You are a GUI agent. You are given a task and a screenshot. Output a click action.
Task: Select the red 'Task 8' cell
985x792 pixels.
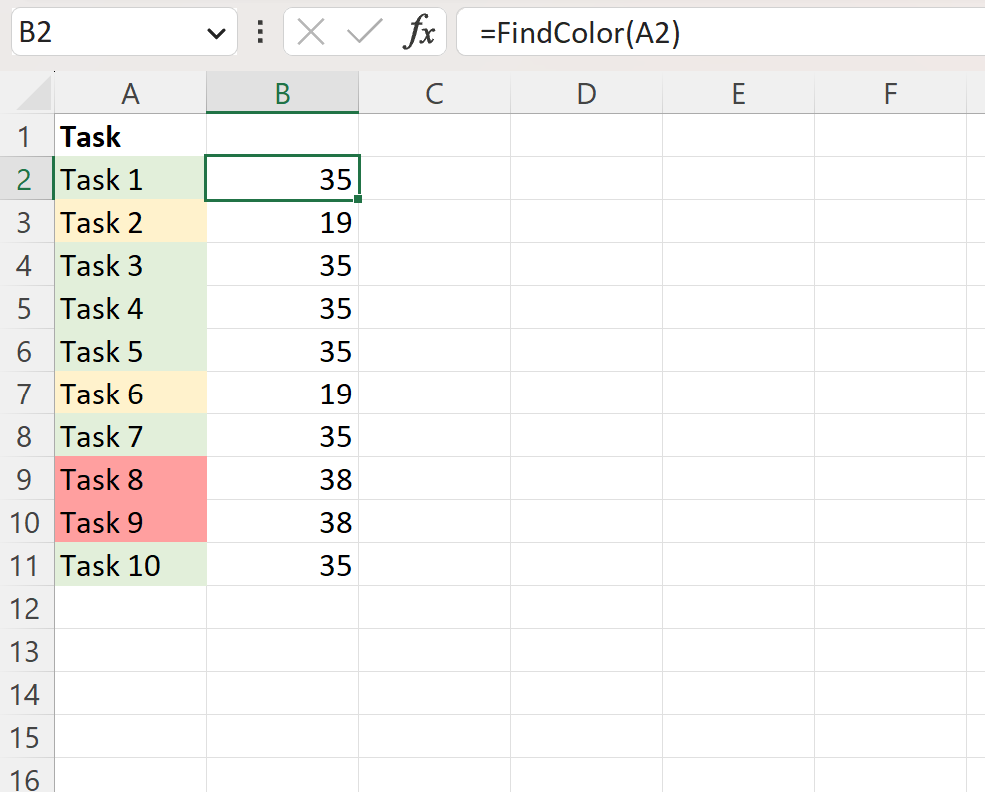click(x=130, y=479)
